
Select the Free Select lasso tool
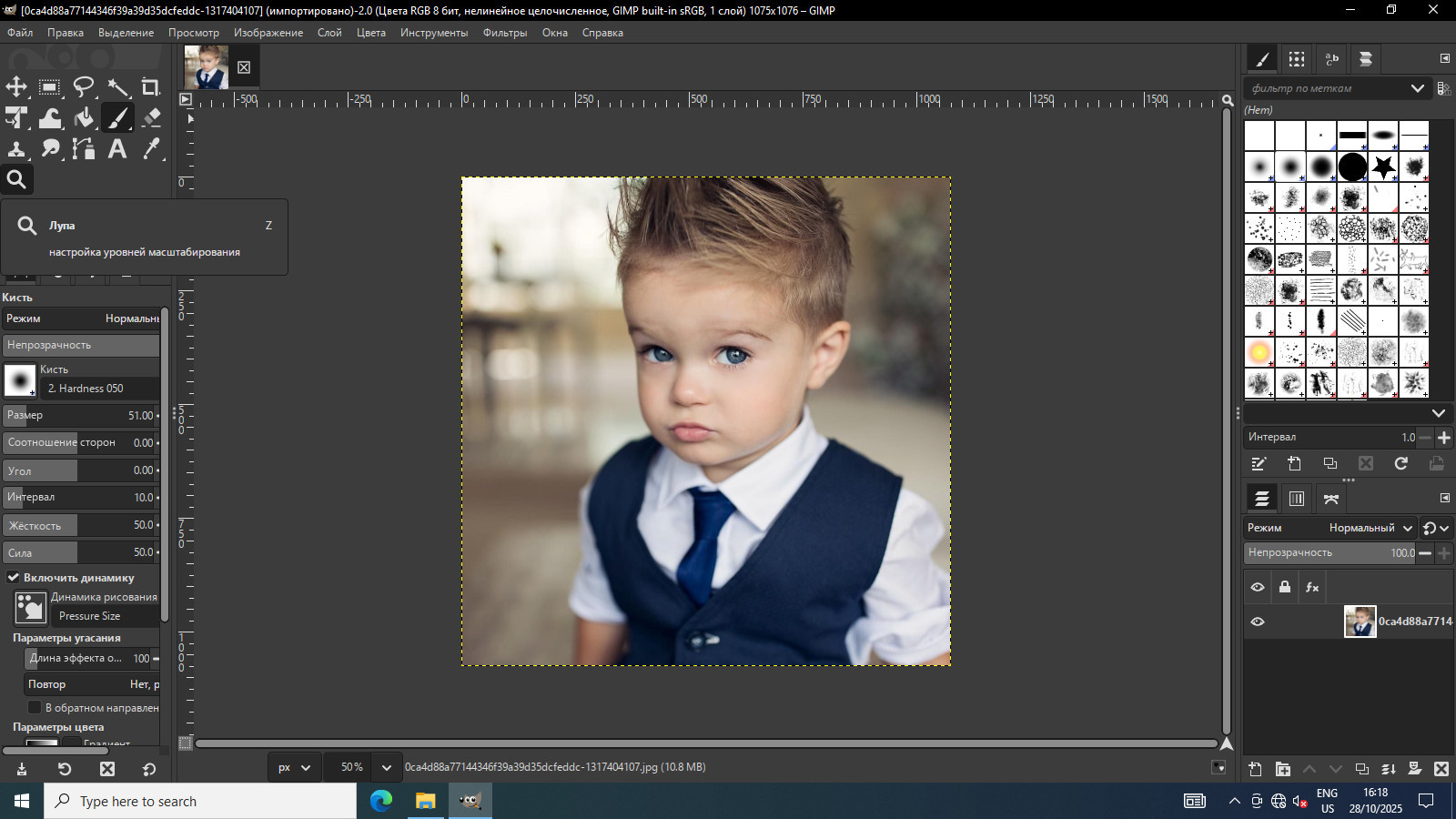pos(84,87)
